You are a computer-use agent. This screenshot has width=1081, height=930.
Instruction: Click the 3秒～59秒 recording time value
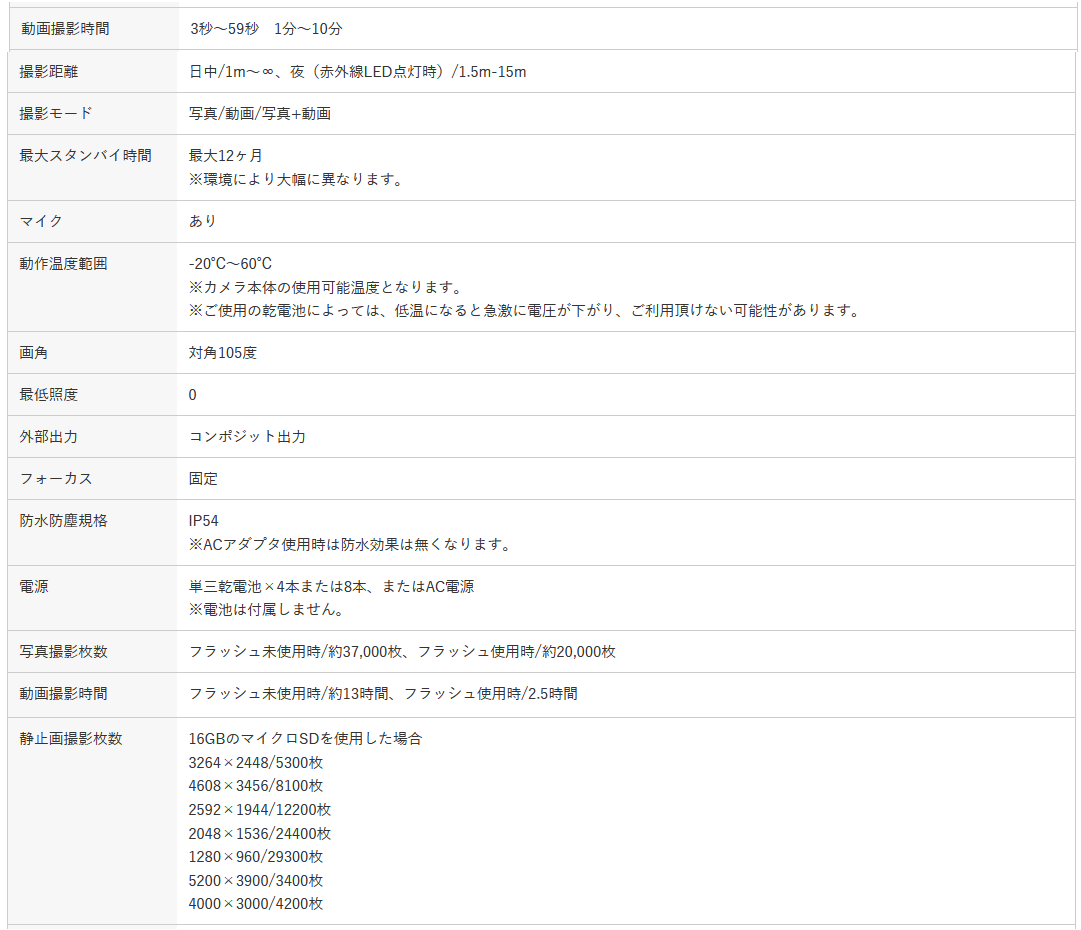pos(224,29)
